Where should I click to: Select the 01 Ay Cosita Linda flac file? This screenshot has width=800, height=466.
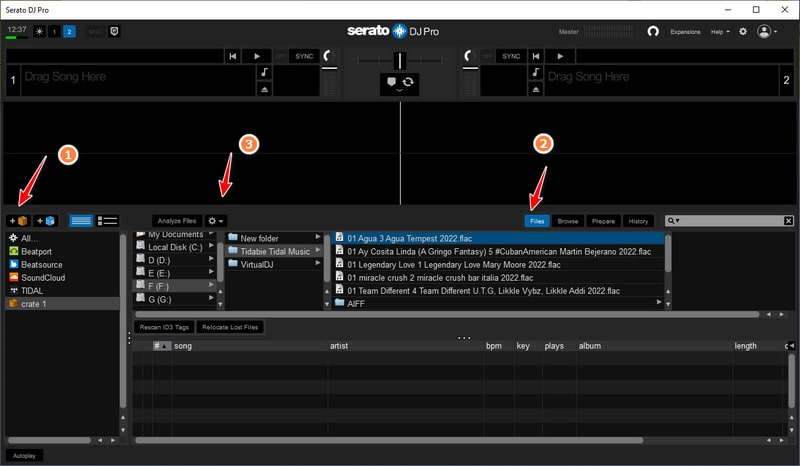498,252
